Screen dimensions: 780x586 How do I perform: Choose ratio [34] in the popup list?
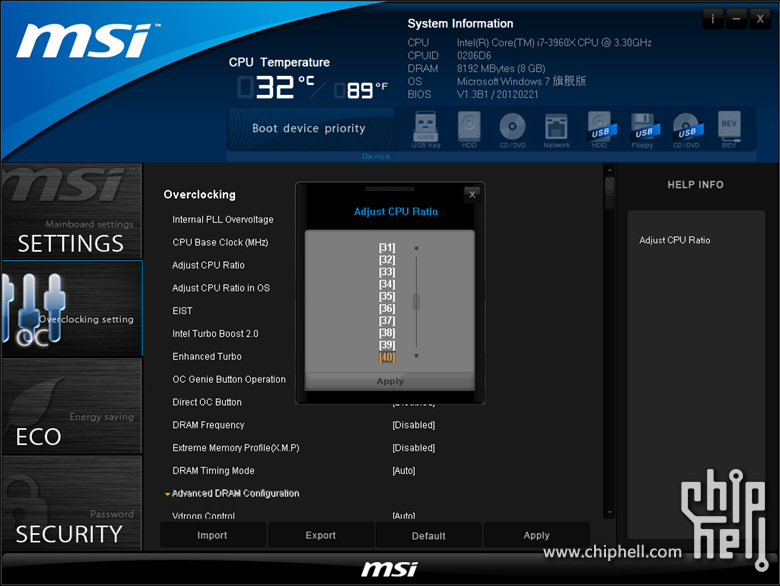tap(387, 284)
